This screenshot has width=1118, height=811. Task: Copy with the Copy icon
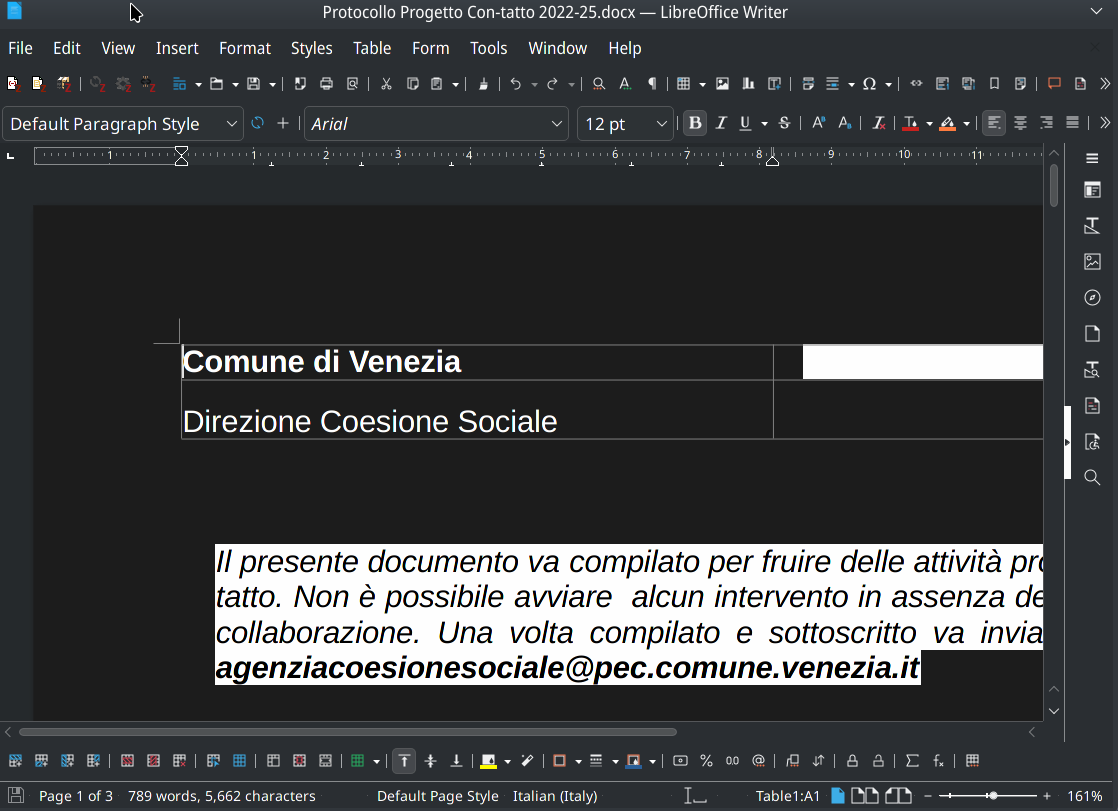tap(412, 84)
